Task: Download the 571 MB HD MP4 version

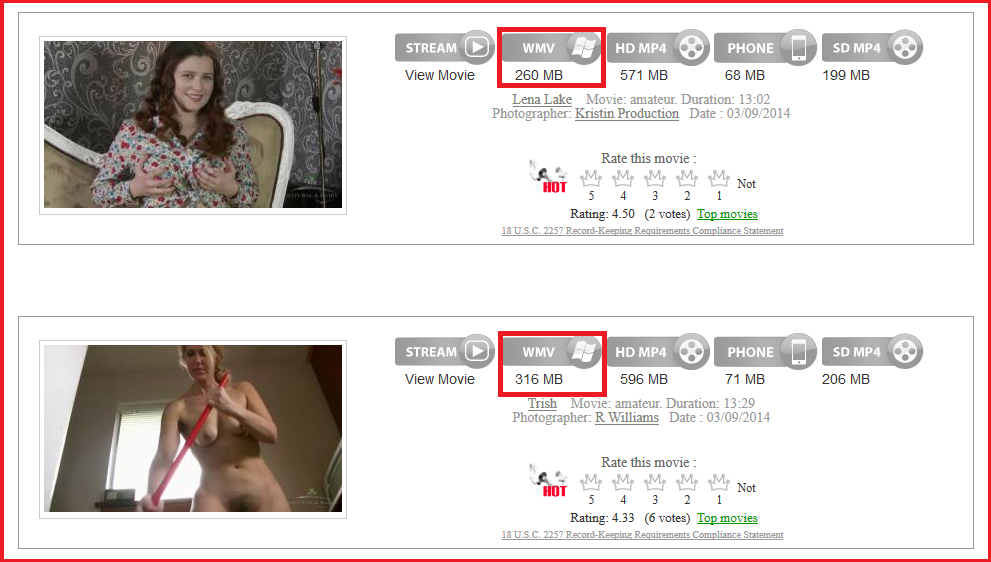Action: pos(657,47)
